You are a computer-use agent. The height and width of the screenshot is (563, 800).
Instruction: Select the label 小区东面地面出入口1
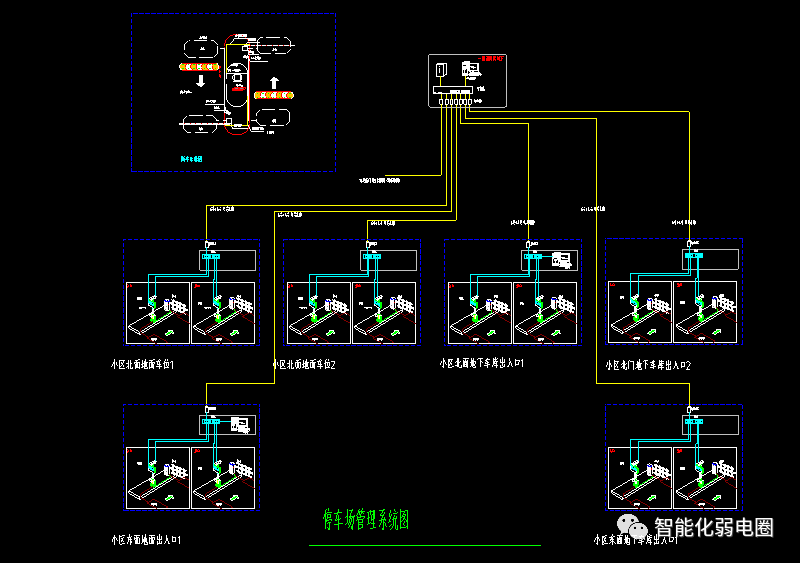[x=146, y=540]
